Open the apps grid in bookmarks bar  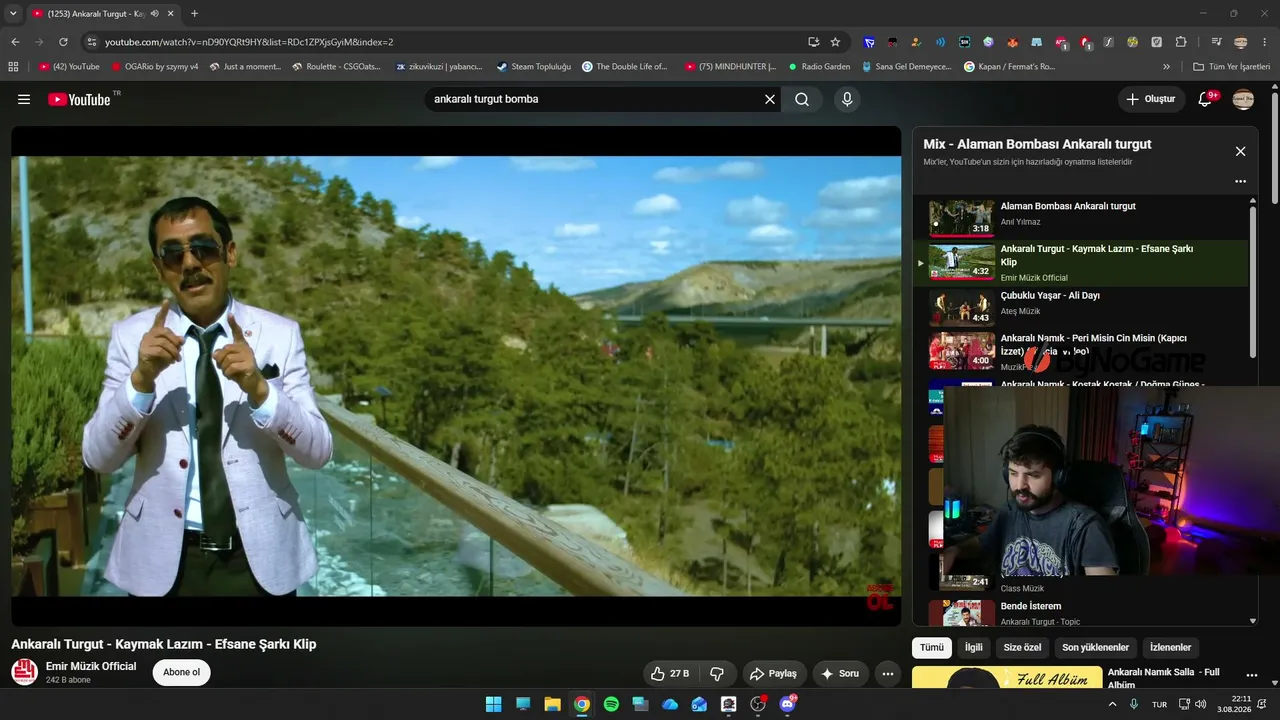point(13,67)
